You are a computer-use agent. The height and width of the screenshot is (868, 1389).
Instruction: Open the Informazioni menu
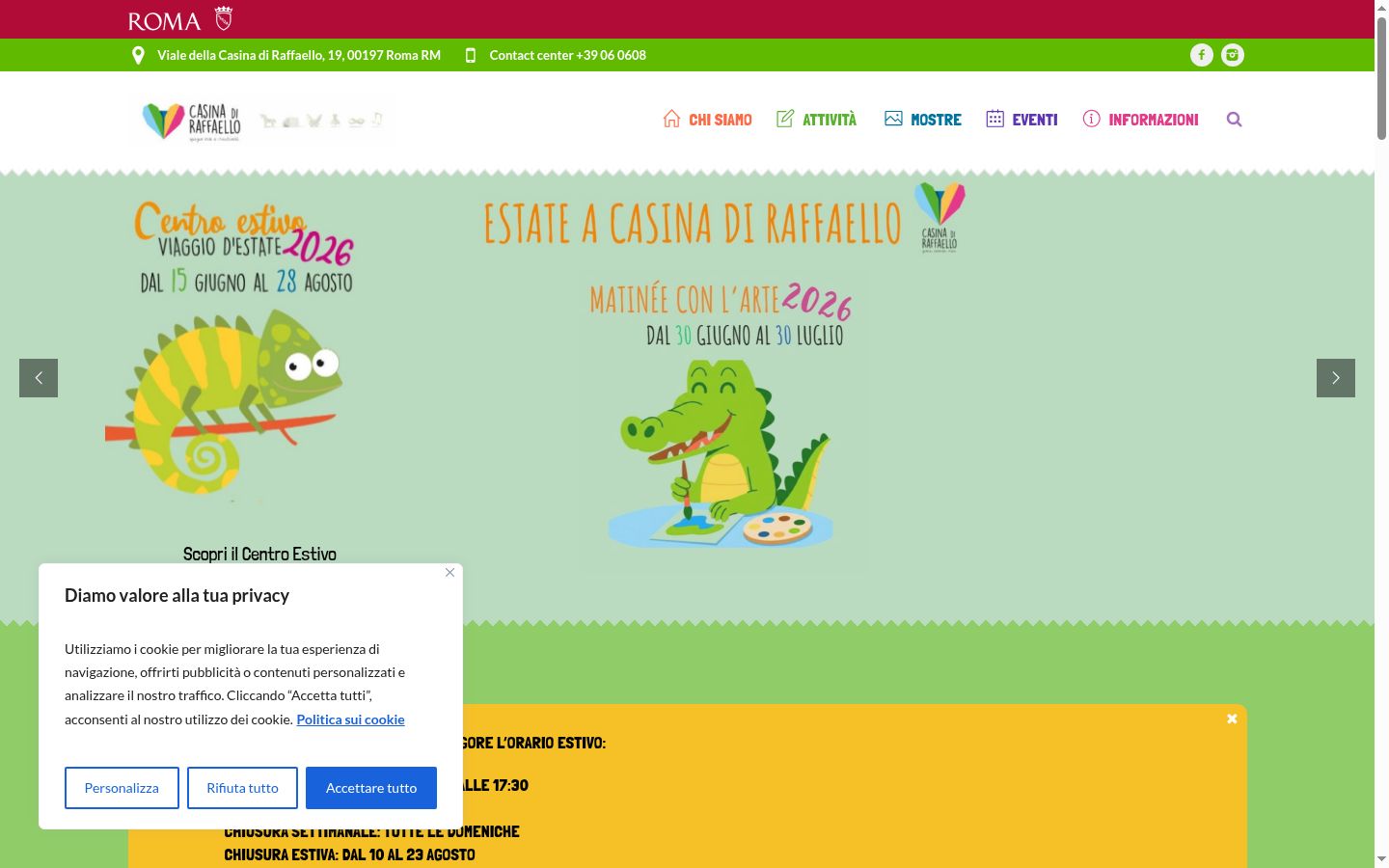pyautogui.click(x=1154, y=120)
